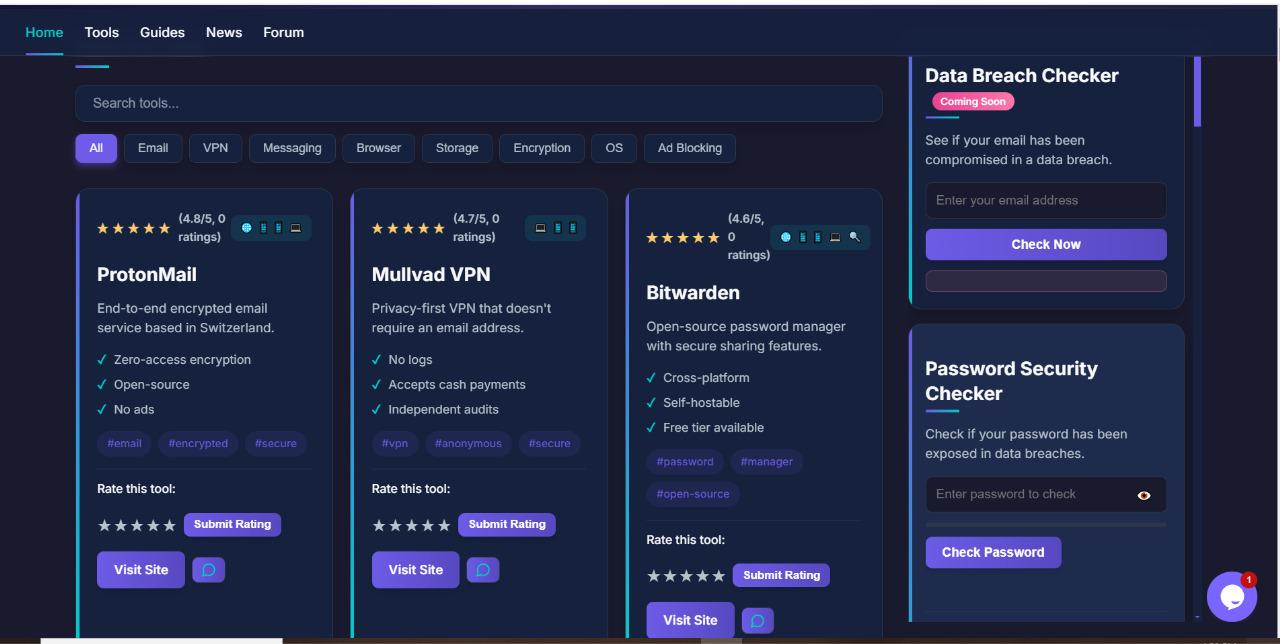Click the laptop platform icon on ProtonMail card
This screenshot has height=644, width=1280.
[x=296, y=228]
